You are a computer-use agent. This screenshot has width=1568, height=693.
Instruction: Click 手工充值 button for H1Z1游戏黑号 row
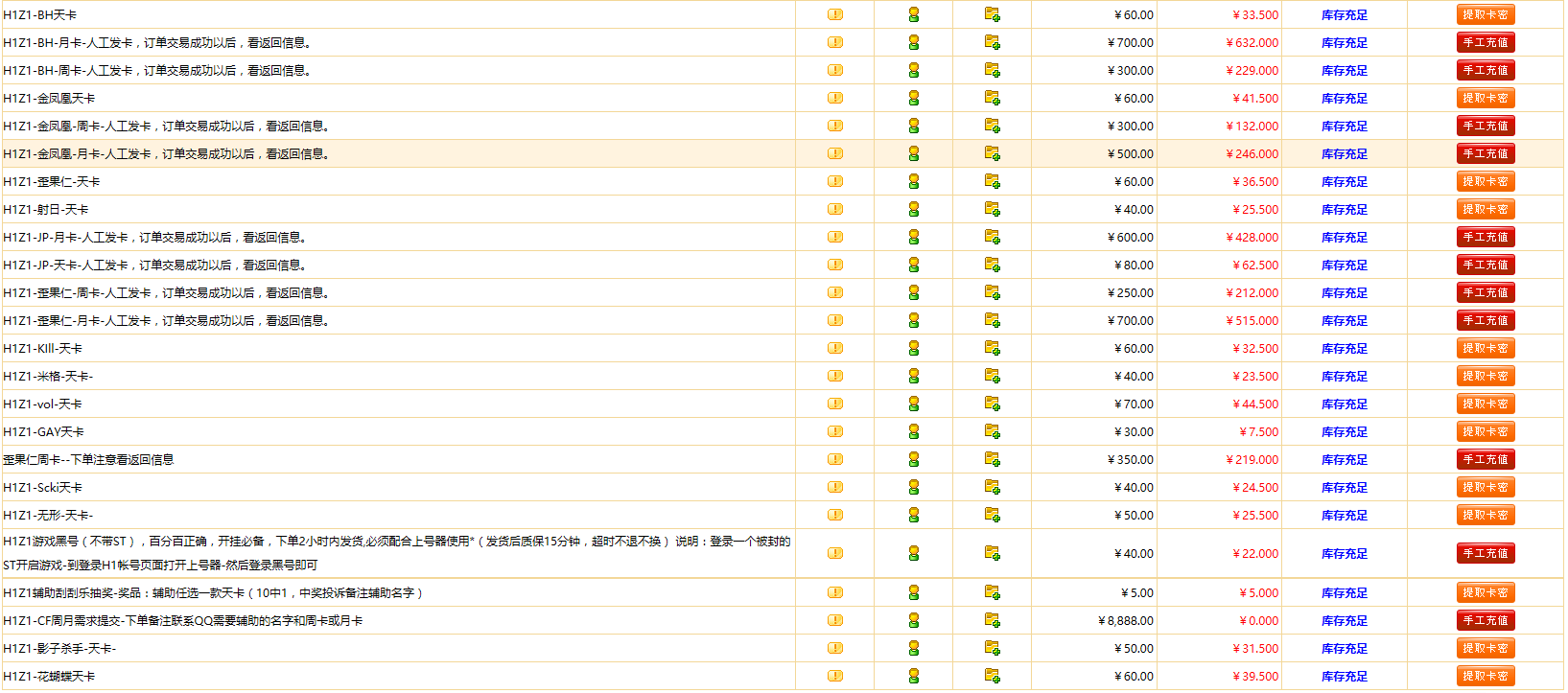(1486, 553)
